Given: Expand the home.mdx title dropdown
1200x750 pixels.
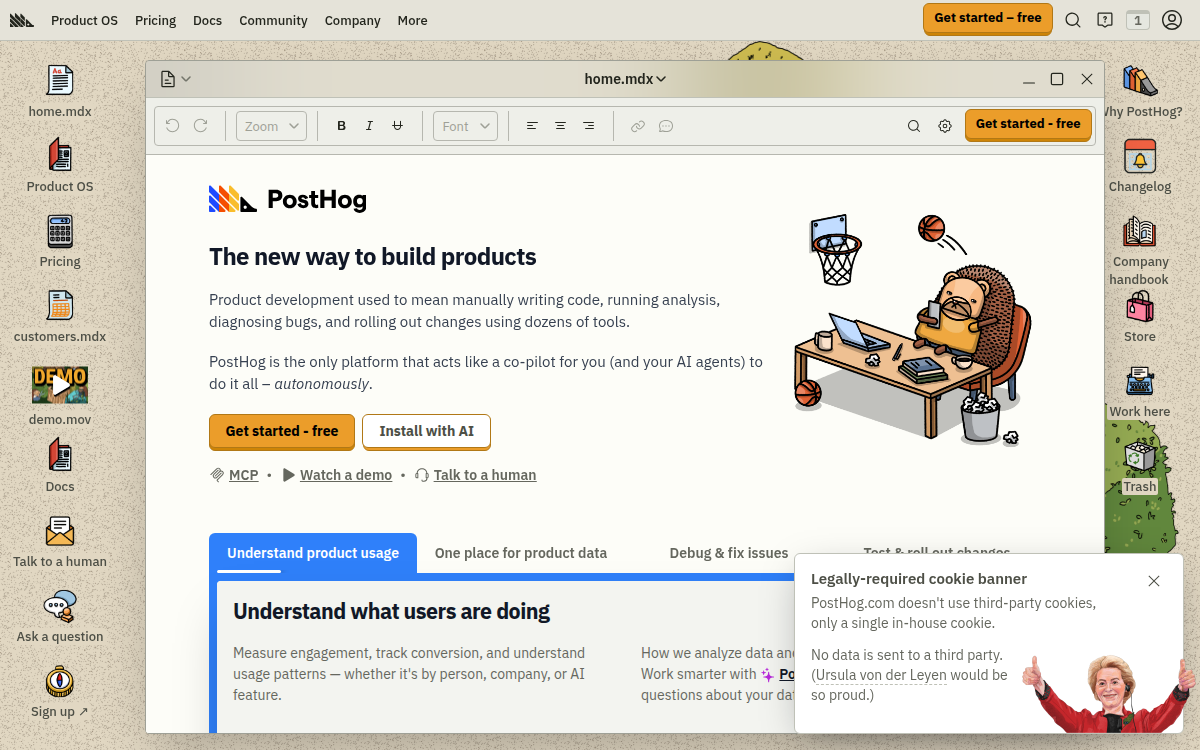Looking at the screenshot, I should pos(625,79).
